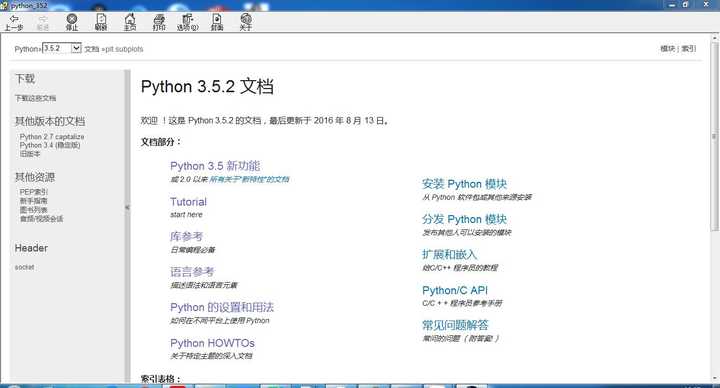The width and height of the screenshot is (720, 388).
Task: Click the greyed-out forward arrow icon
Action: [x=43, y=22]
